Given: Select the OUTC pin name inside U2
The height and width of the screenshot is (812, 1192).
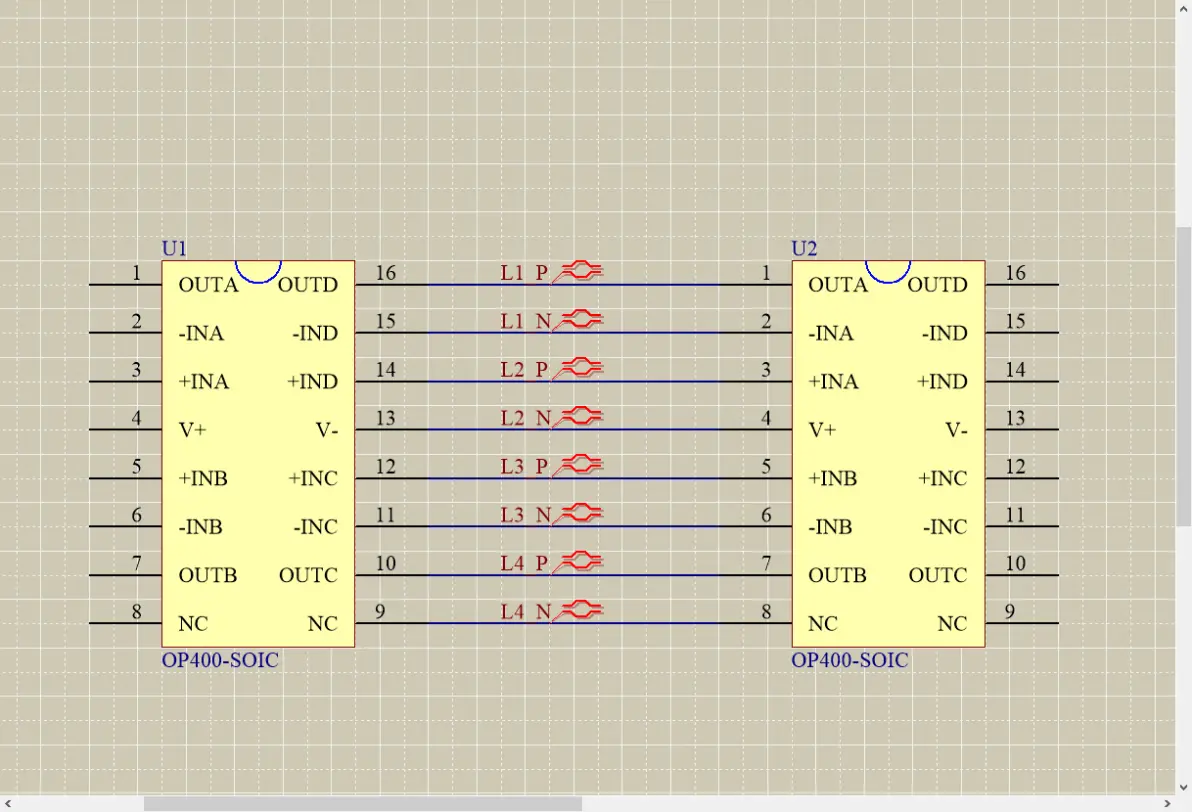Looking at the screenshot, I should (x=938, y=576).
